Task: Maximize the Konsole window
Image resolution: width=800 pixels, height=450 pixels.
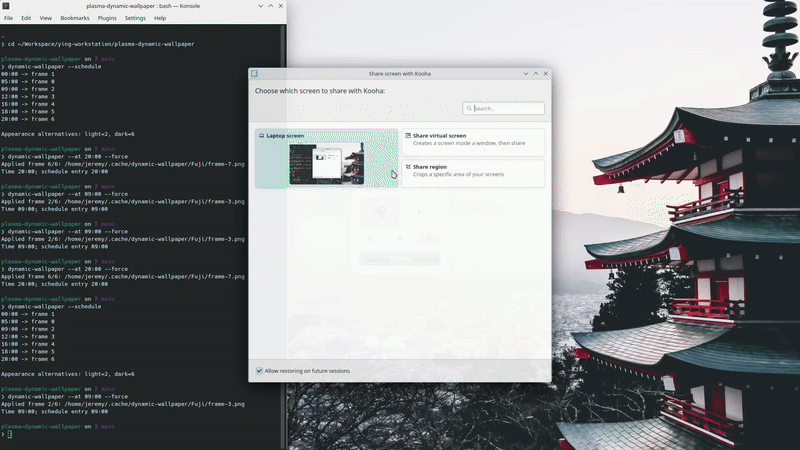Action: pyautogui.click(x=270, y=6)
